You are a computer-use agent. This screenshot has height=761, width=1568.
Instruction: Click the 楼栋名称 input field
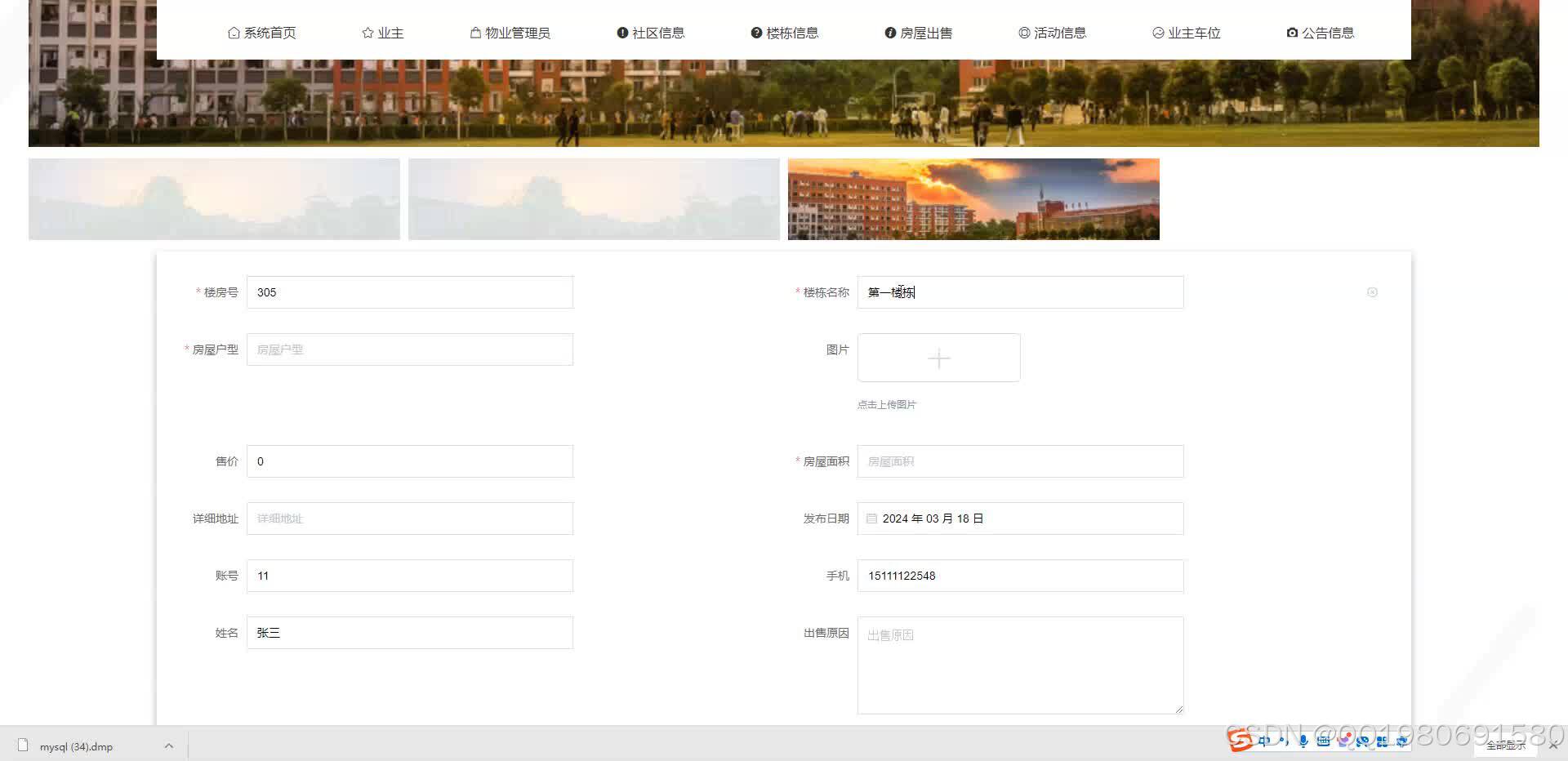1020,292
